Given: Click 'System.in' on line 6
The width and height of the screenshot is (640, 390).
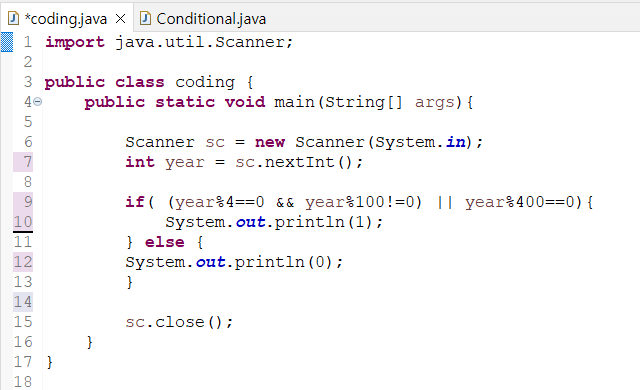Looking at the screenshot, I should (420, 142).
